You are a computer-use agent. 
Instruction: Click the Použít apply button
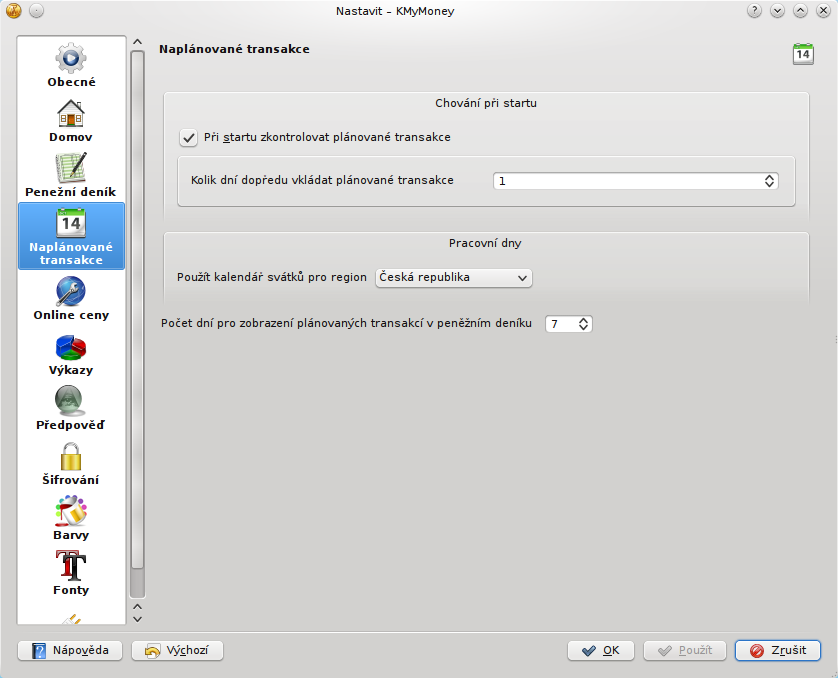coord(685,650)
